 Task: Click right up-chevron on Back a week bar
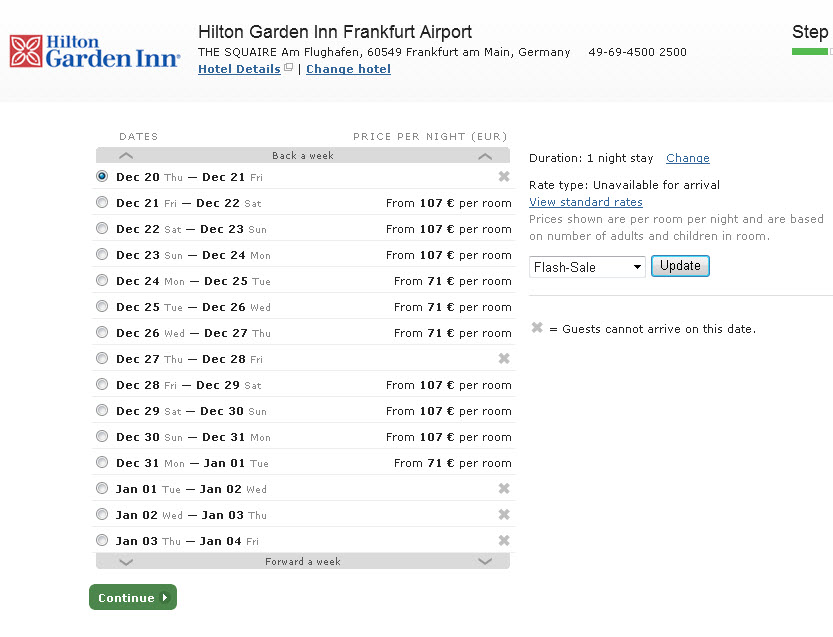coord(485,156)
